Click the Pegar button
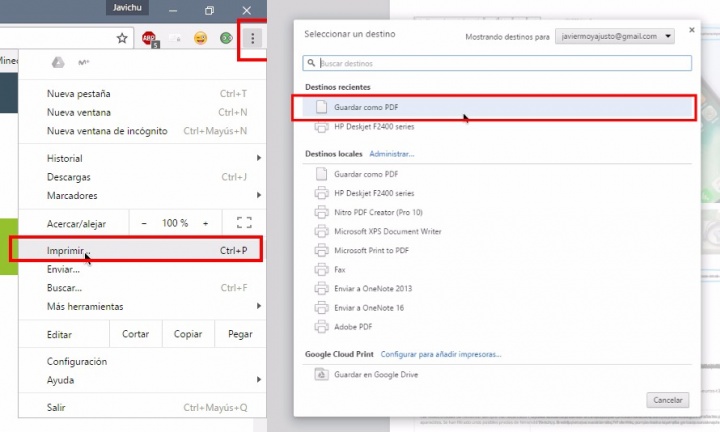The width and height of the screenshot is (720, 432). click(240, 334)
